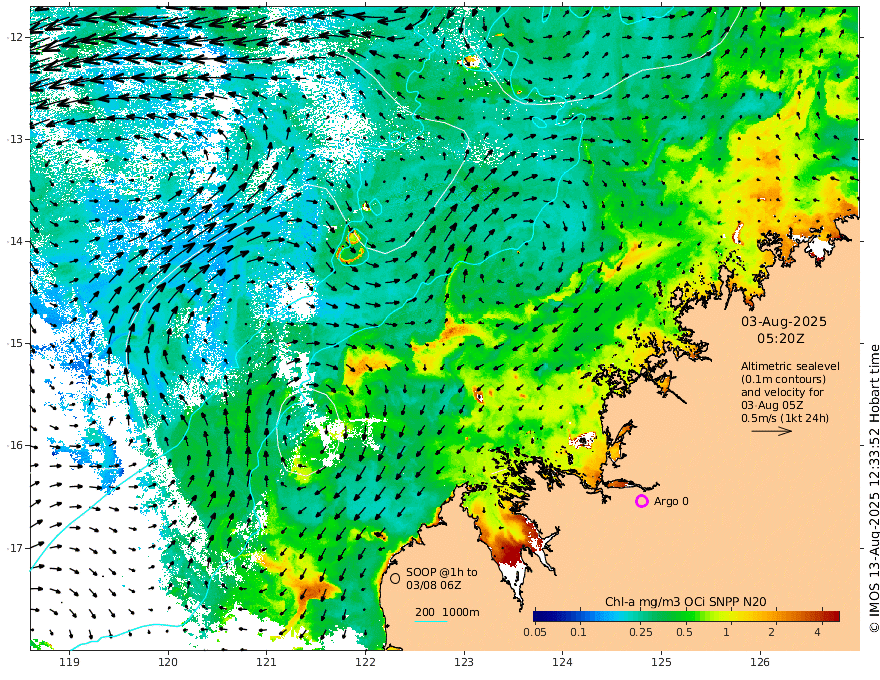This screenshot has width=880, height=680.
Task: Click longitude axis label 119
Action: point(69,662)
